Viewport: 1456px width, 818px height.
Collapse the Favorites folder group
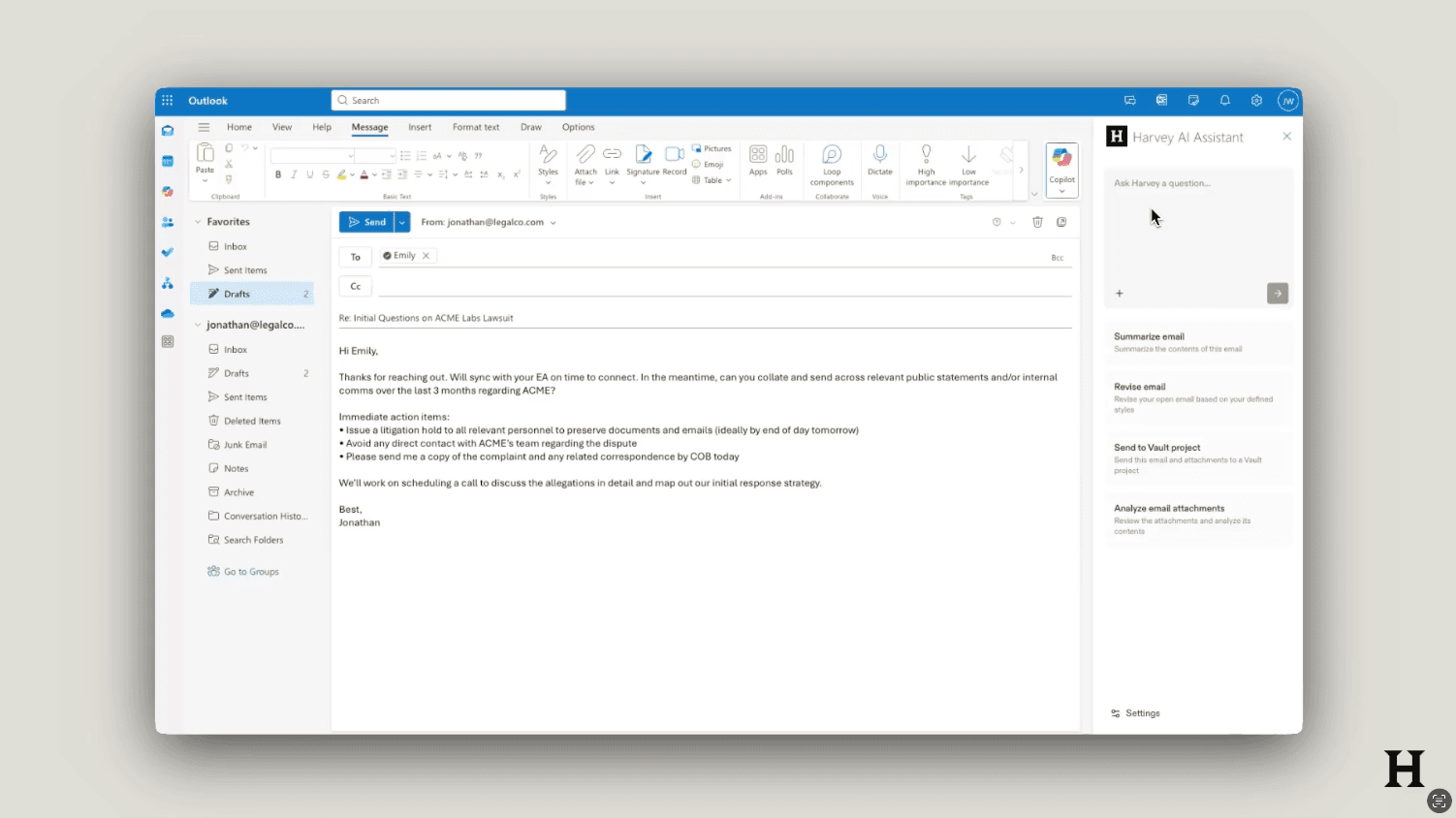[198, 222]
